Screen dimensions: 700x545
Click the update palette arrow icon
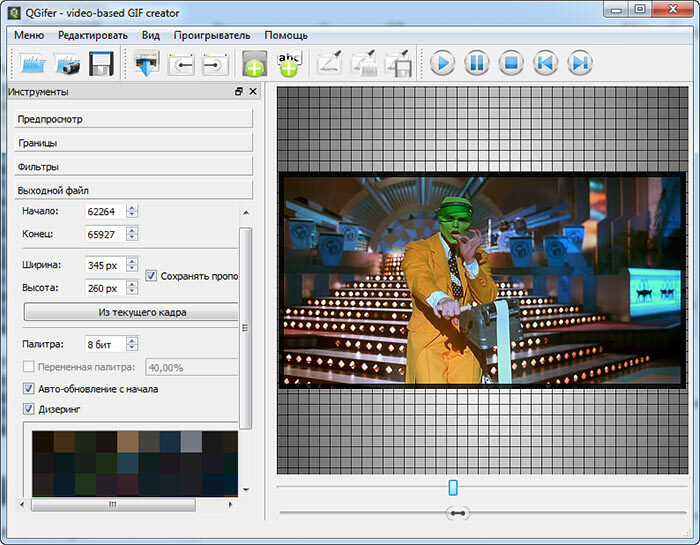point(147,63)
